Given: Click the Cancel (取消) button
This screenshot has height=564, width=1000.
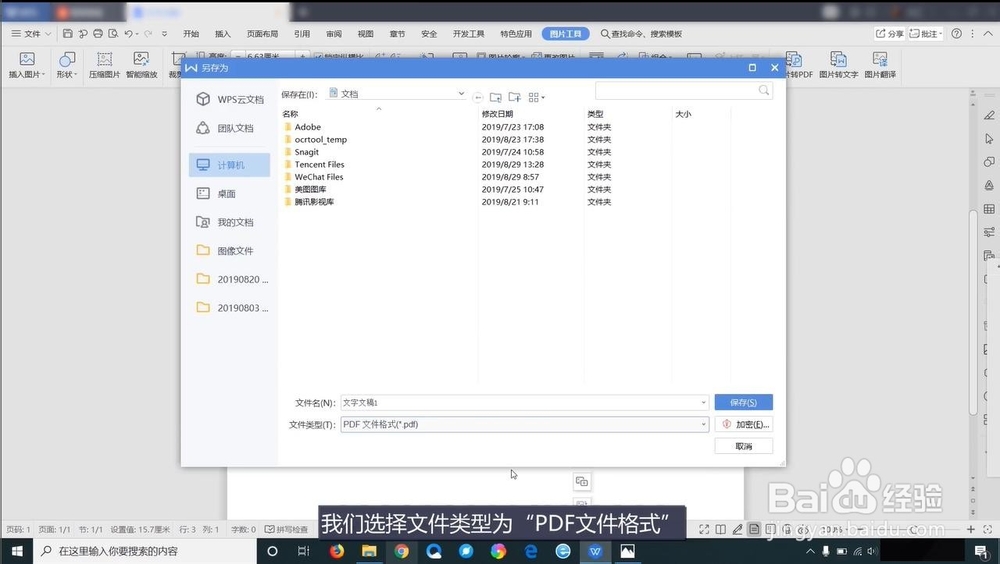Looking at the screenshot, I should point(744,446).
